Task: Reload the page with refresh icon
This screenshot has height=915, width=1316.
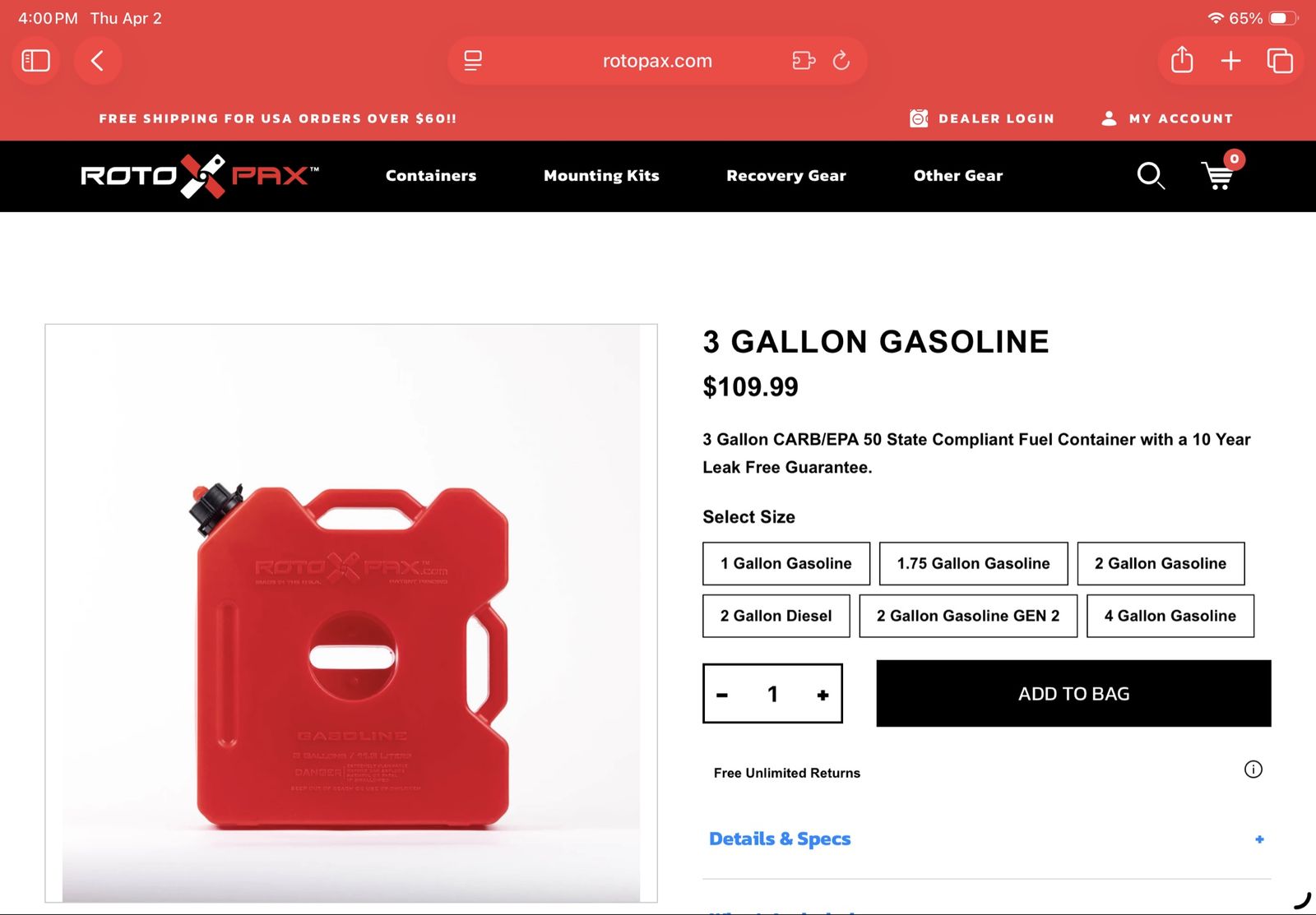Action: 841,61
